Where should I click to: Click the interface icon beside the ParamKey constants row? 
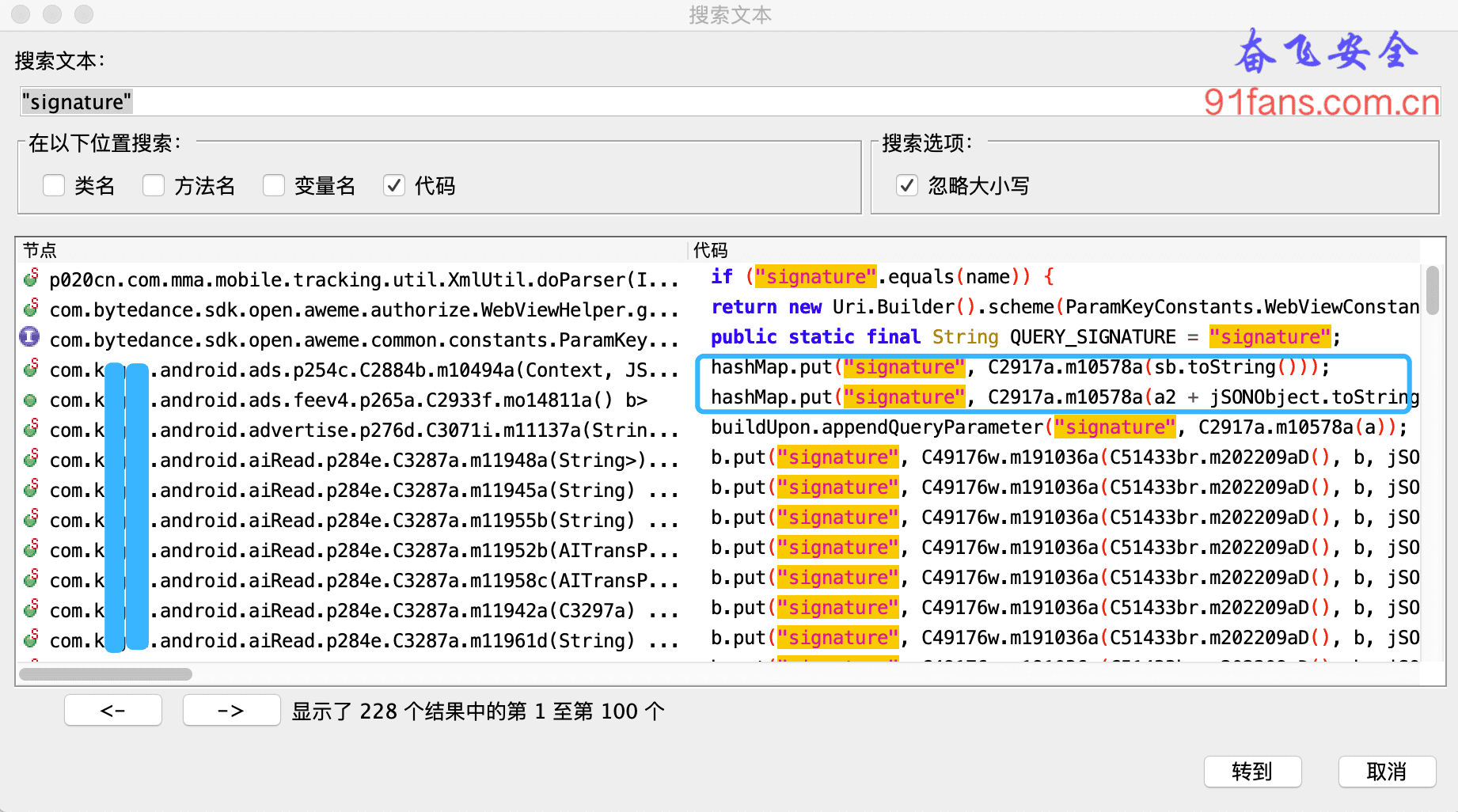pos(30,338)
